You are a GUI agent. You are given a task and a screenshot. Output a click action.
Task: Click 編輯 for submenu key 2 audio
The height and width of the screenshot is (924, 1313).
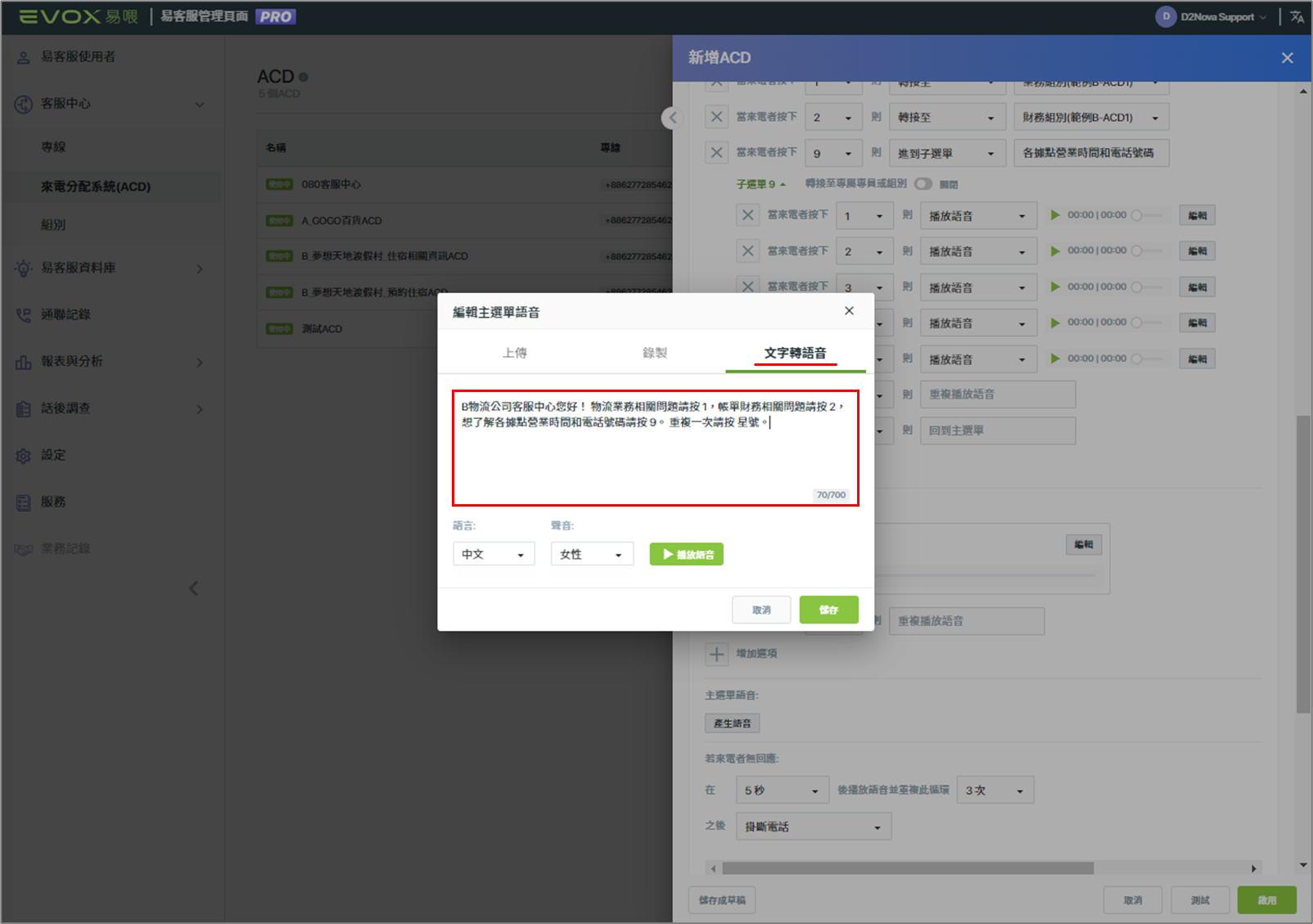1198,250
